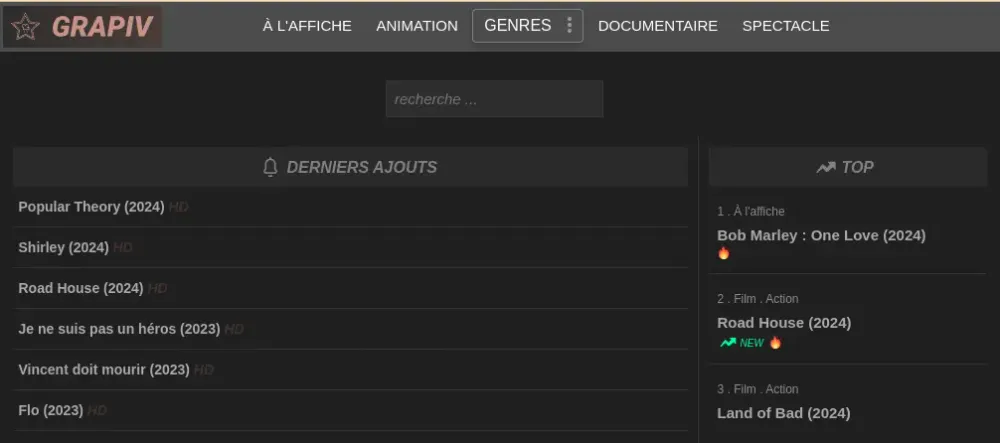Open the À L'AFFICHE menu item
The height and width of the screenshot is (443, 1000).
pos(307,26)
